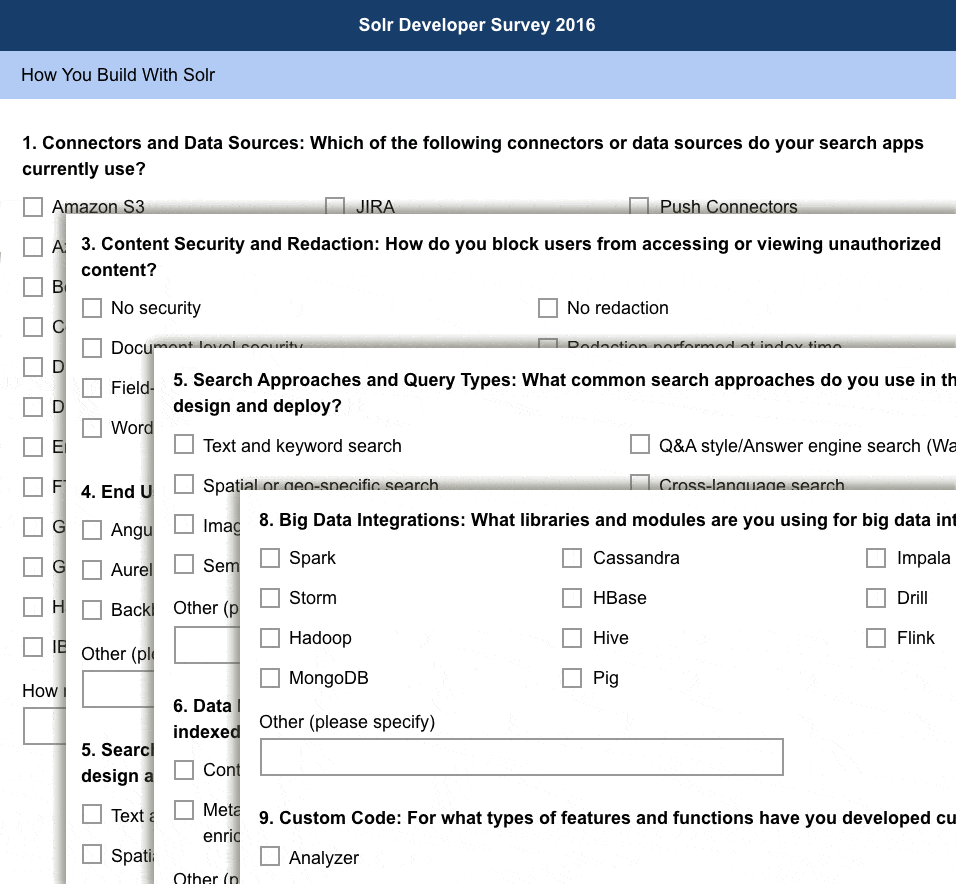Check the Cassandra checkbox
The width and height of the screenshot is (956, 884).
[572, 558]
